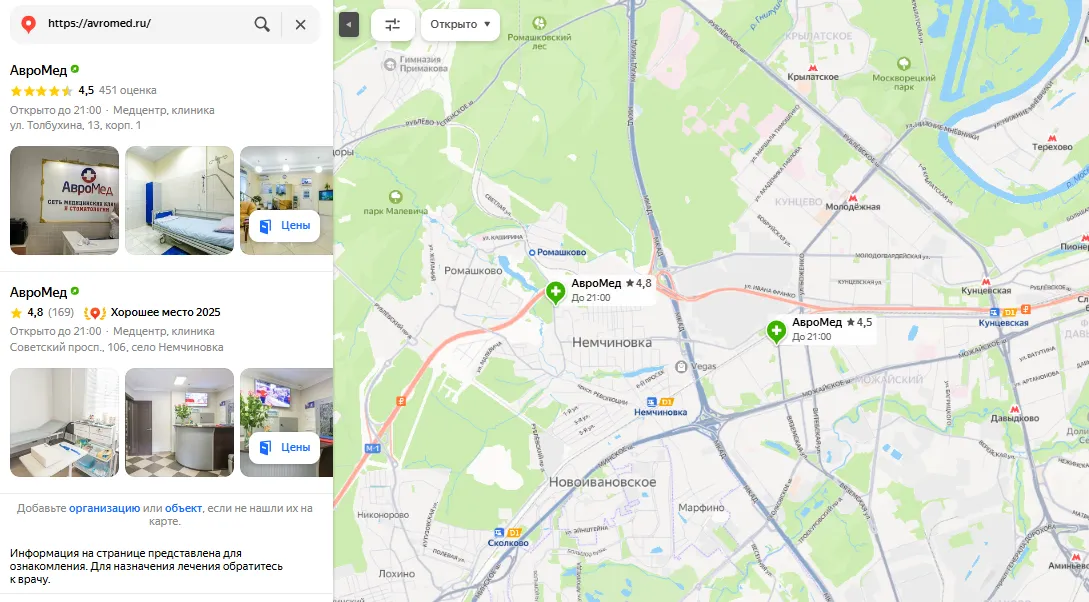The width and height of the screenshot is (1089, 602).
Task: Click the Гимназия Примакова marker
Action: pyautogui.click(x=390, y=65)
